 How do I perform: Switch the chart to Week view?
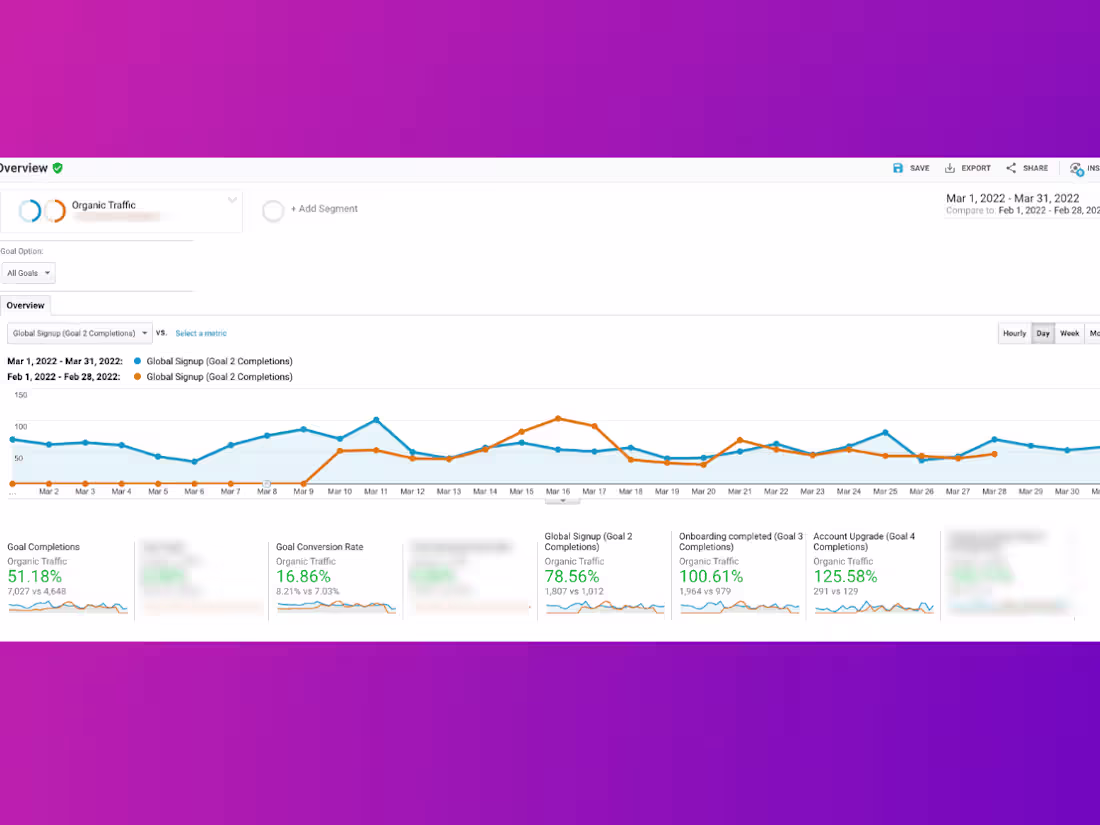[1069, 333]
